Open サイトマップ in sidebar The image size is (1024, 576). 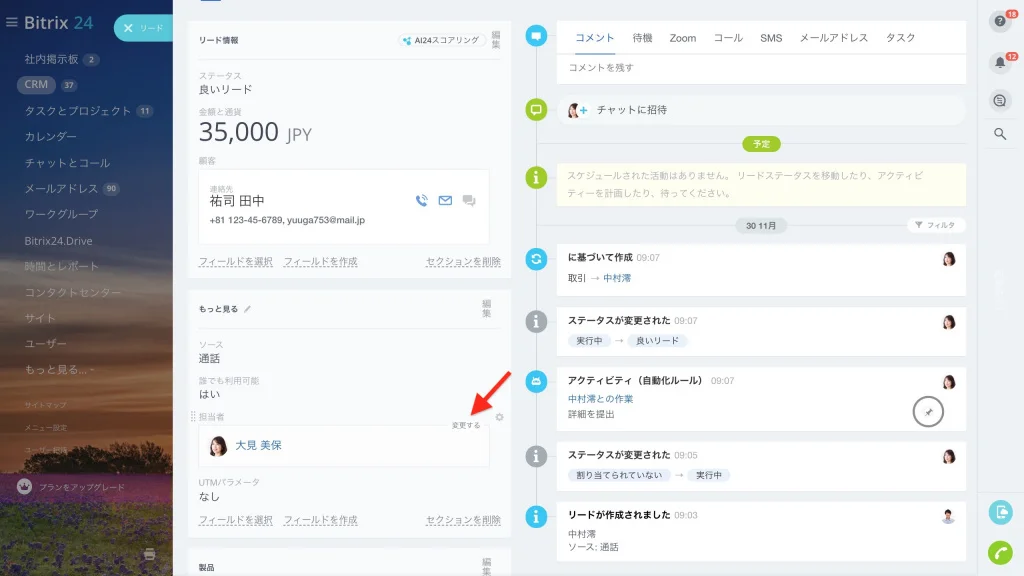click(45, 405)
